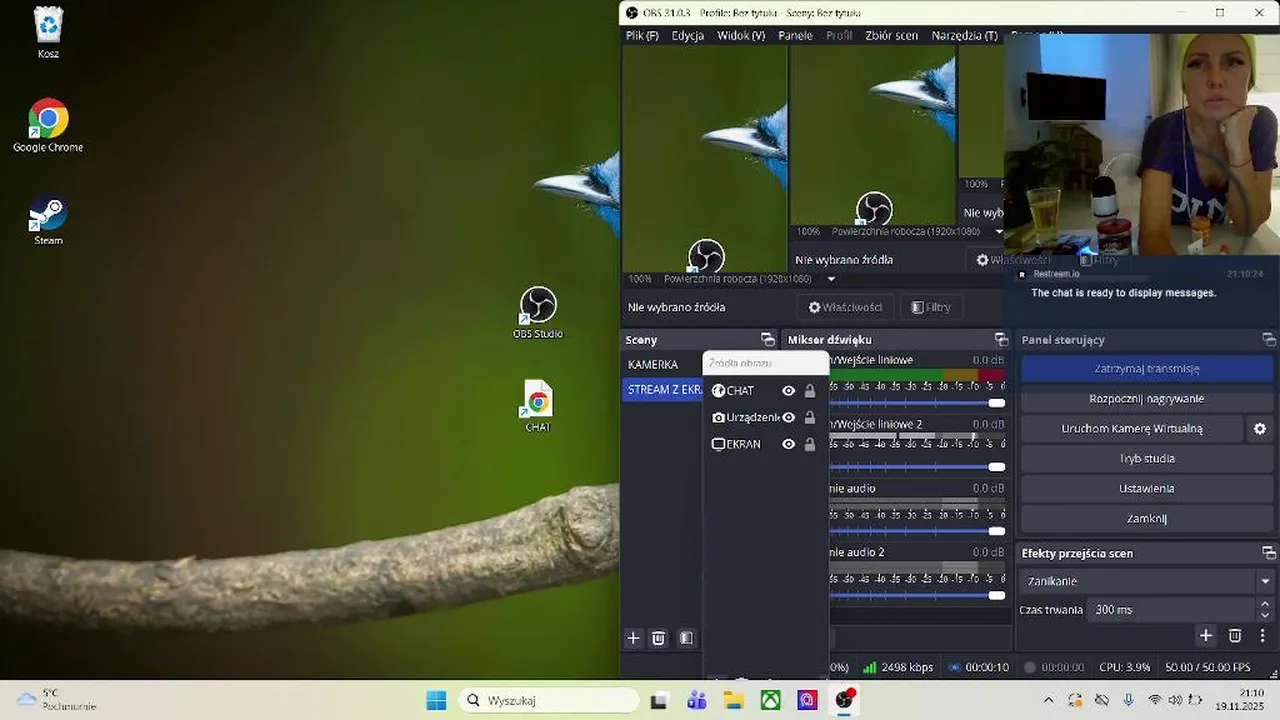Screen dimensions: 1280x720
Task: Open the Windows Start menu
Action: coord(437,700)
